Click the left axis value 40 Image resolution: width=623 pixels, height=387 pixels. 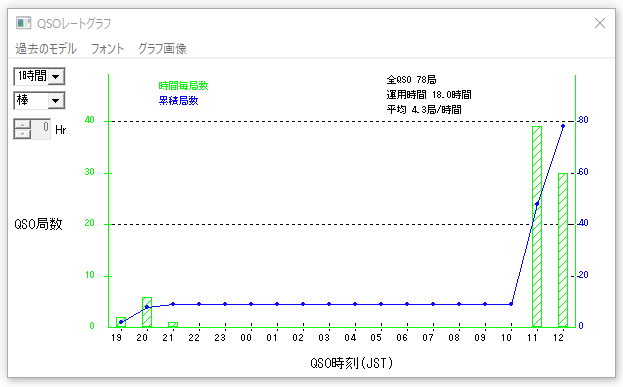[x=90, y=120]
